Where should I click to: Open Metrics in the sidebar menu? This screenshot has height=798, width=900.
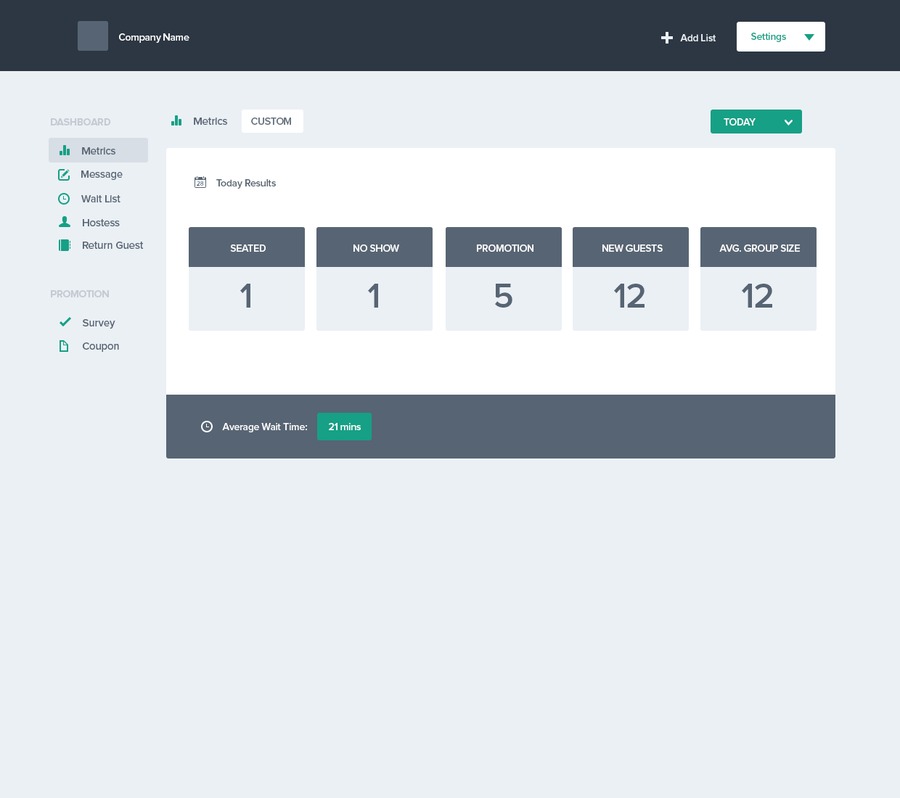(x=98, y=150)
